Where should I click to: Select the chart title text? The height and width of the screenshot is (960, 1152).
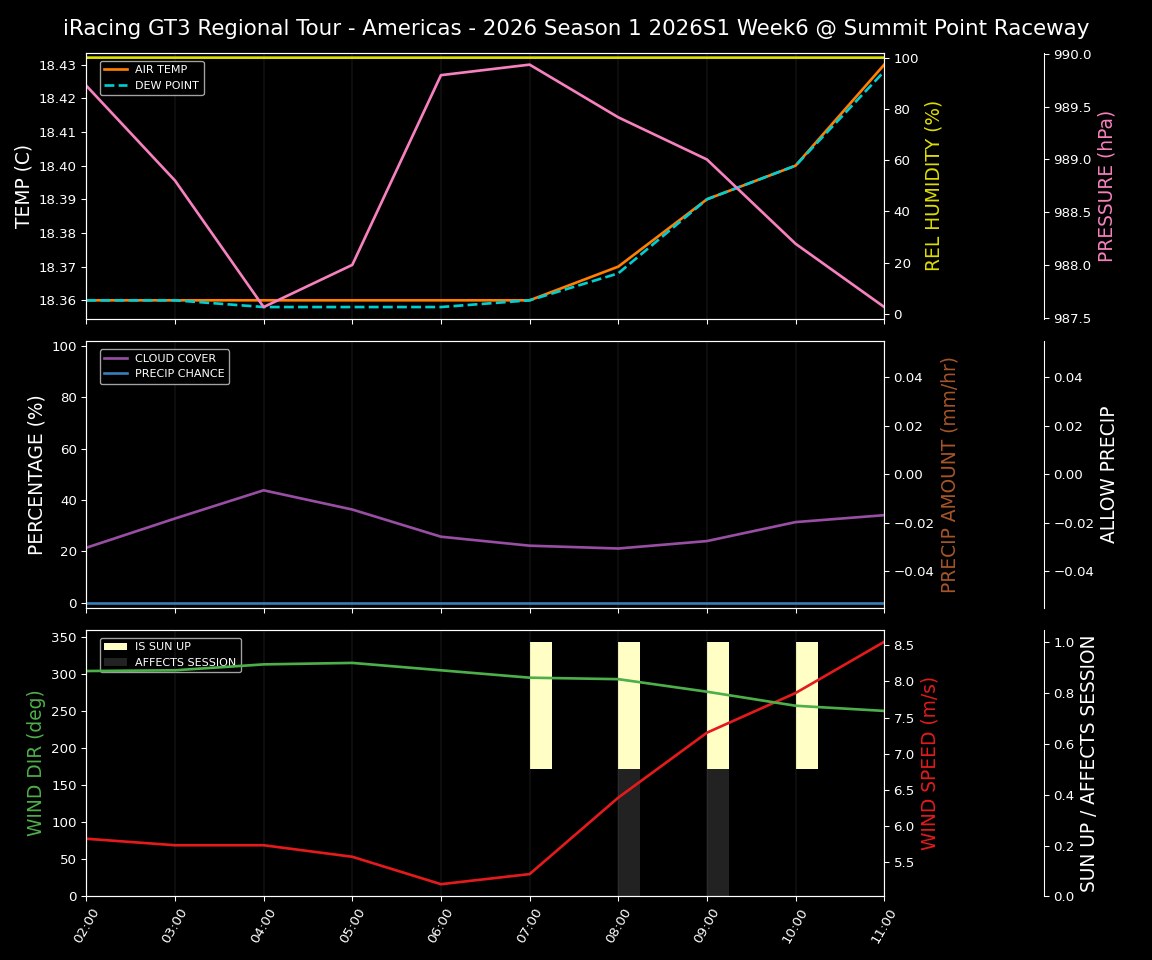point(575,28)
